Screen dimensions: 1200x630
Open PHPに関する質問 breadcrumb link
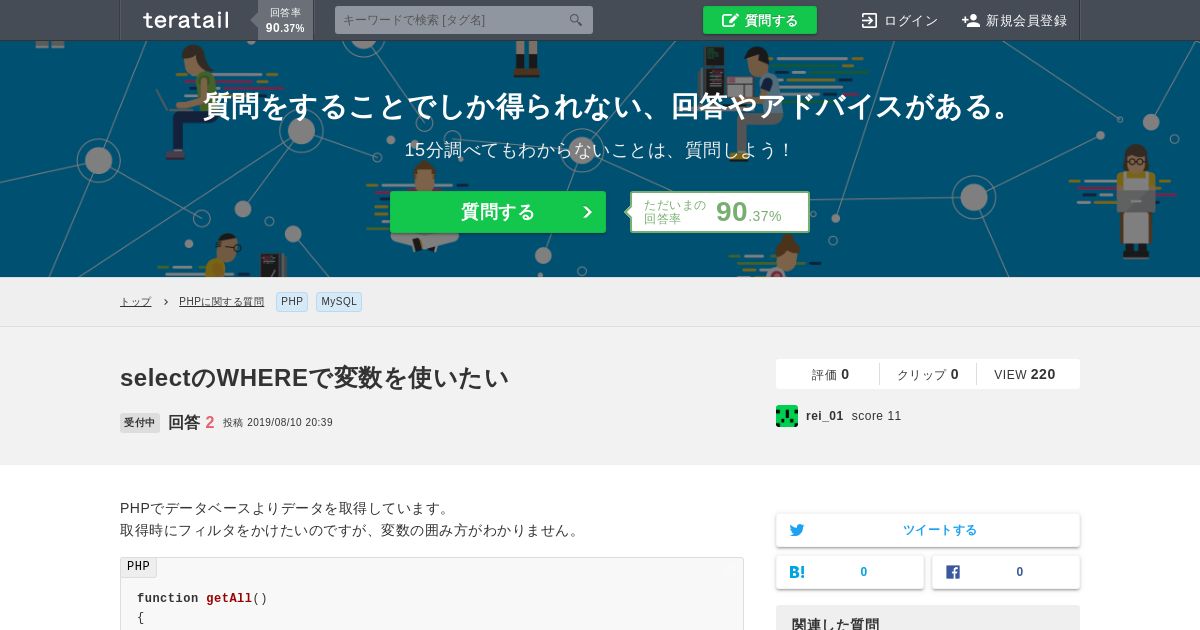pyautogui.click(x=222, y=302)
